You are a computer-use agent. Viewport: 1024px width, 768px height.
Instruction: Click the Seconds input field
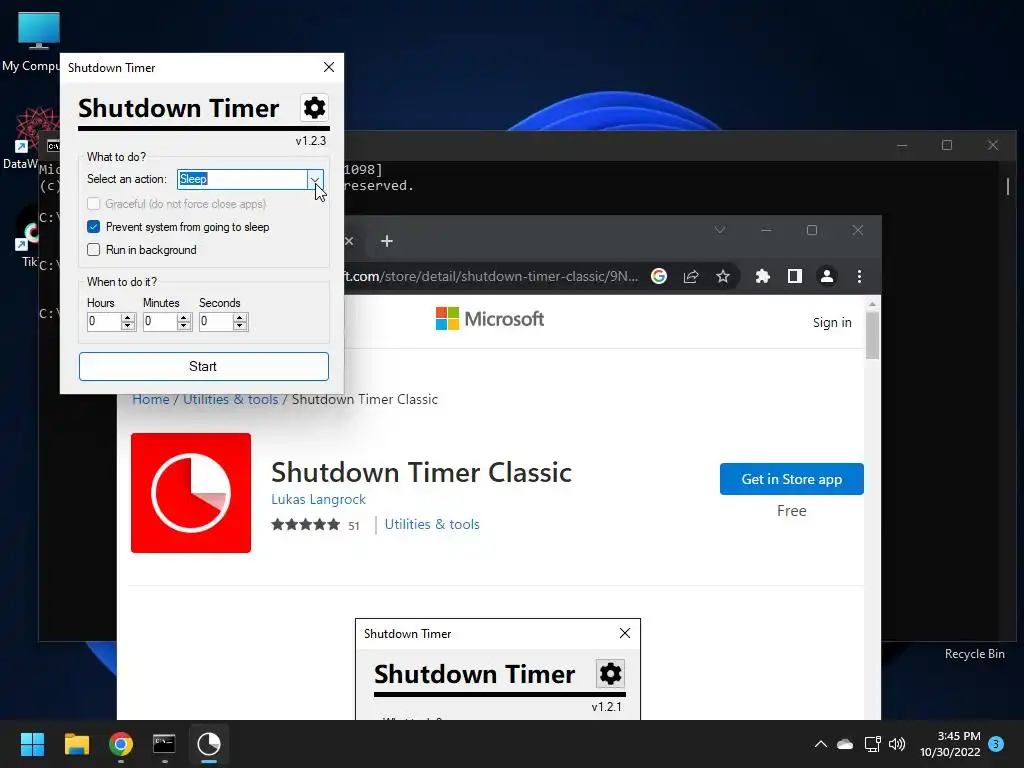click(x=216, y=321)
